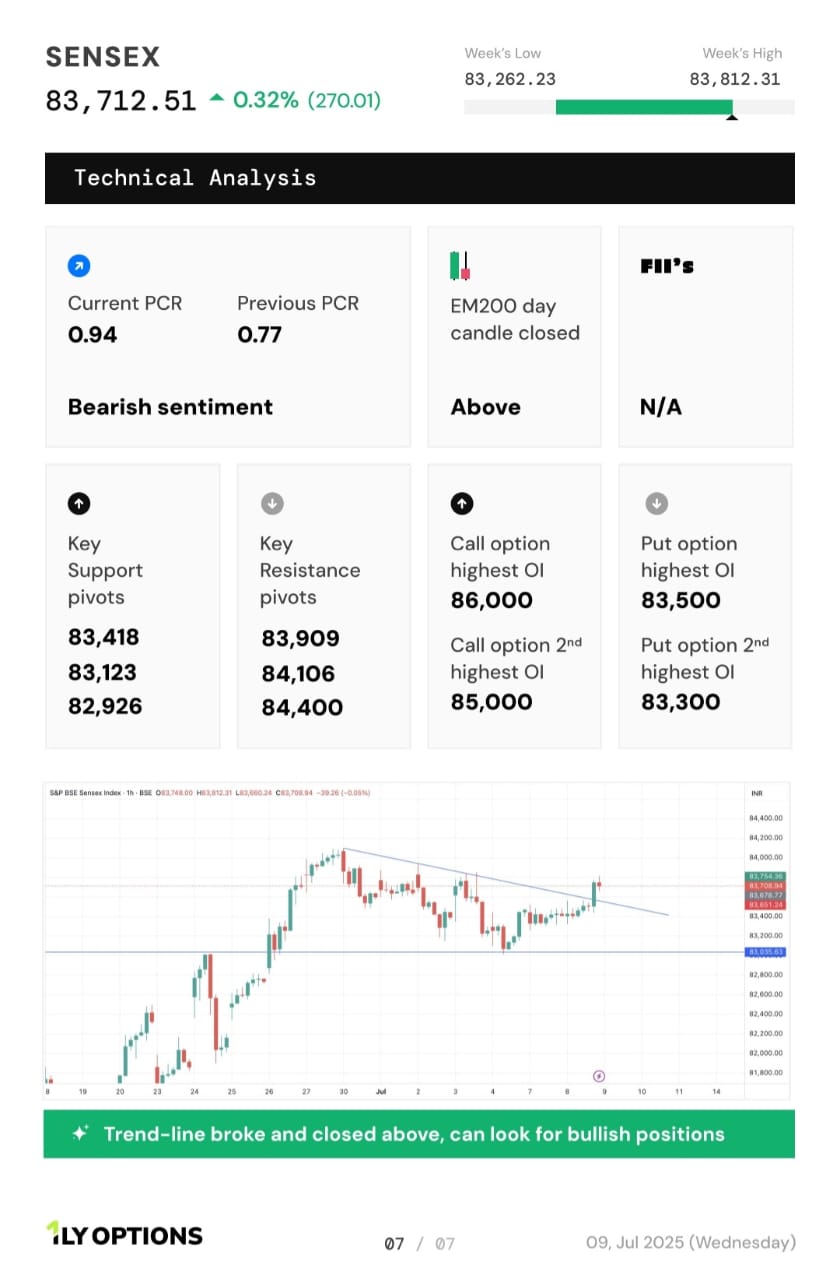The image size is (840, 1280).
Task: Click the black up-arrow icon above Call option highest OI
Action: pos(461,503)
